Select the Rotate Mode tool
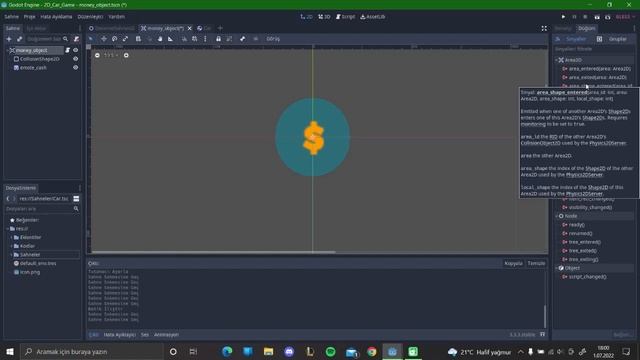The width and height of the screenshot is (640, 360). pos(114,39)
